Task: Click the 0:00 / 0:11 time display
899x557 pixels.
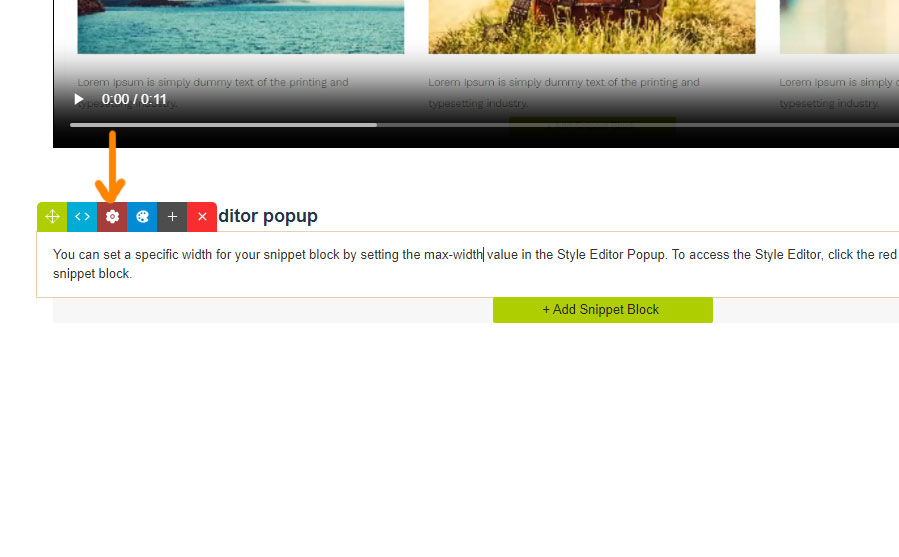Action: (134, 99)
